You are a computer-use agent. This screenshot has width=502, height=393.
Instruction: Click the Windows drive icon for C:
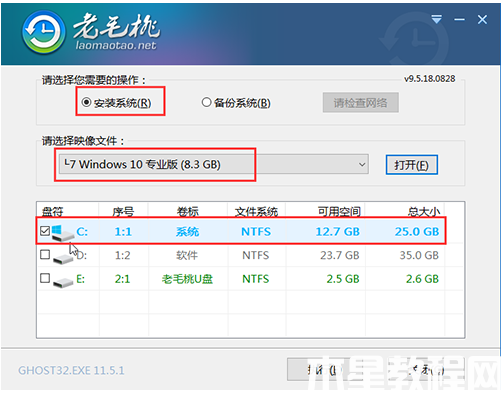pos(62,233)
